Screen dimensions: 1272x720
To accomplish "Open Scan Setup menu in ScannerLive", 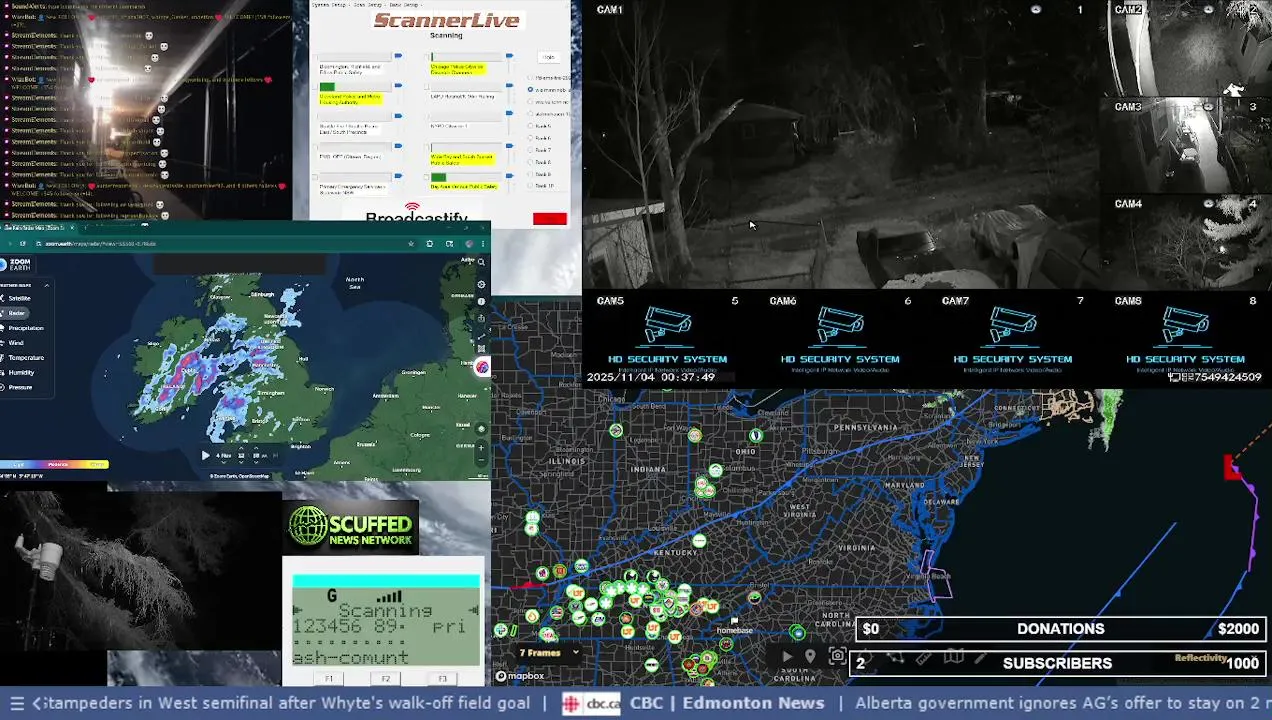I will coord(368,5).
